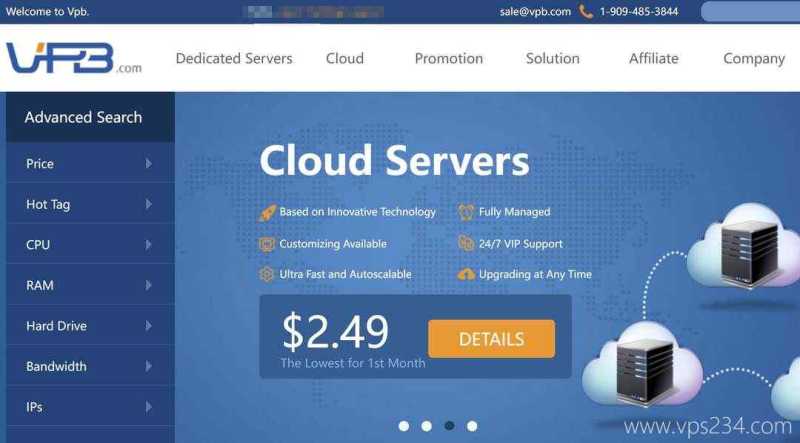Click the VPB.com logo
Image resolution: width=800 pixels, height=443 pixels.
[x=74, y=58]
